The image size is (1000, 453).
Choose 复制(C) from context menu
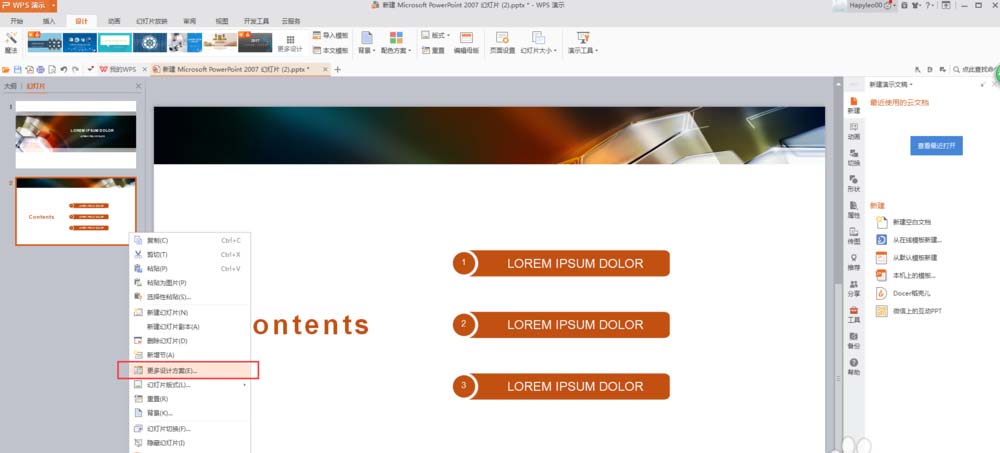[189, 241]
